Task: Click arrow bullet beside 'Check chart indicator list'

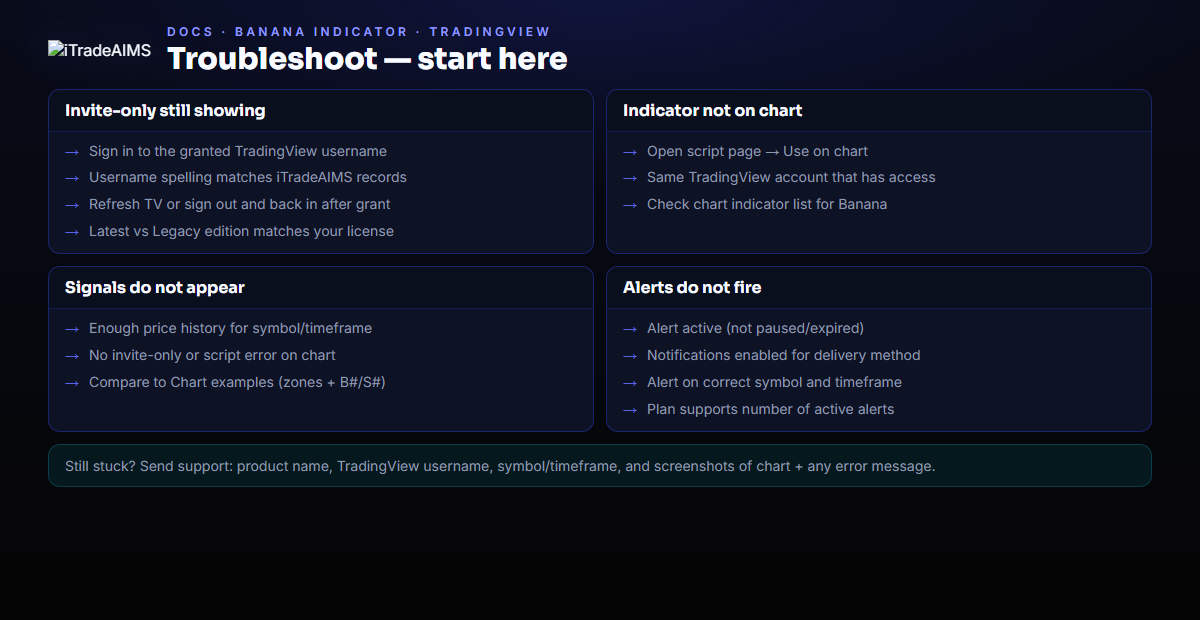Action: point(630,205)
